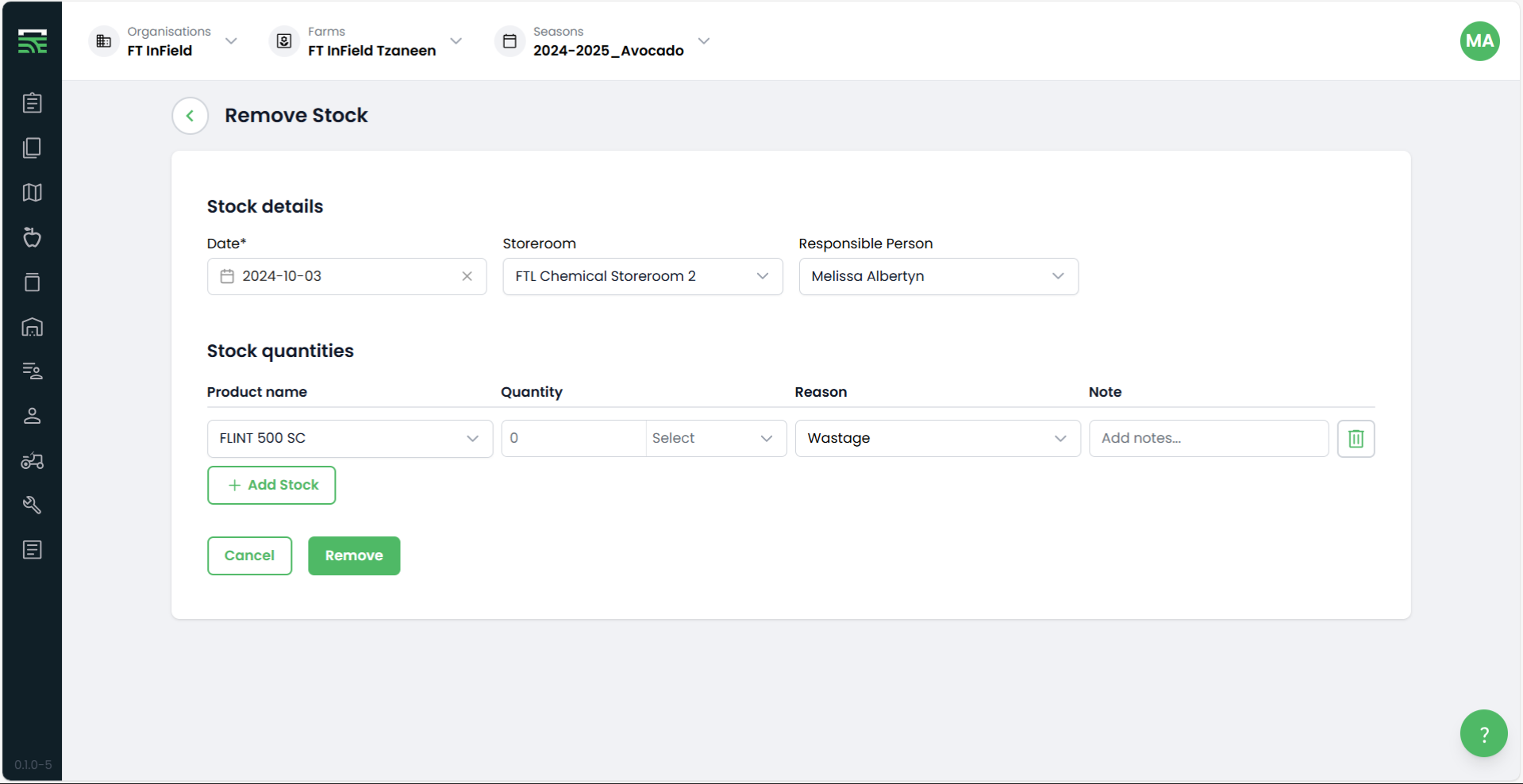
Task: Open the report notes sidebar icon
Action: (x=33, y=550)
